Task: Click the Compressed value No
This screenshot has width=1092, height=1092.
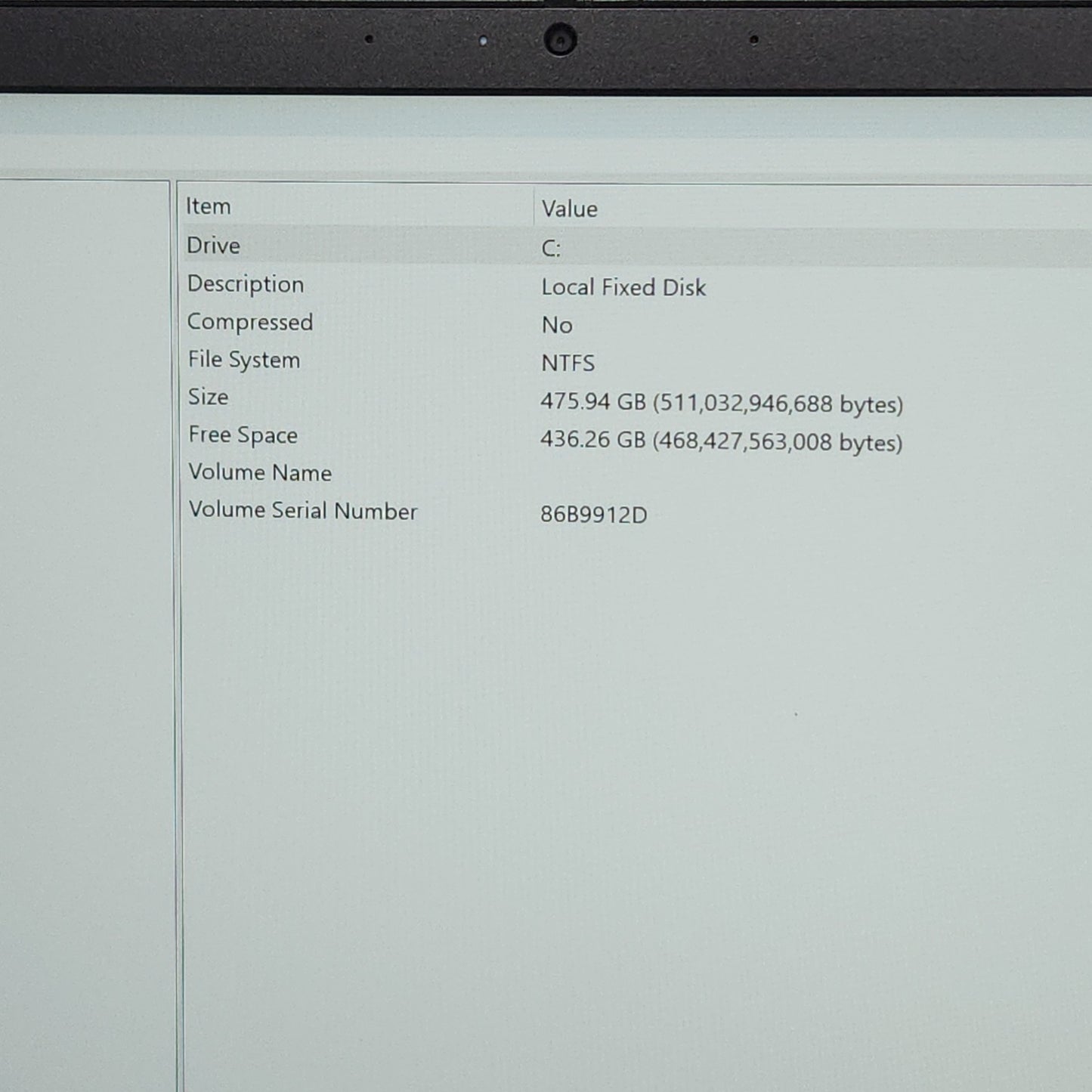Action: click(557, 325)
